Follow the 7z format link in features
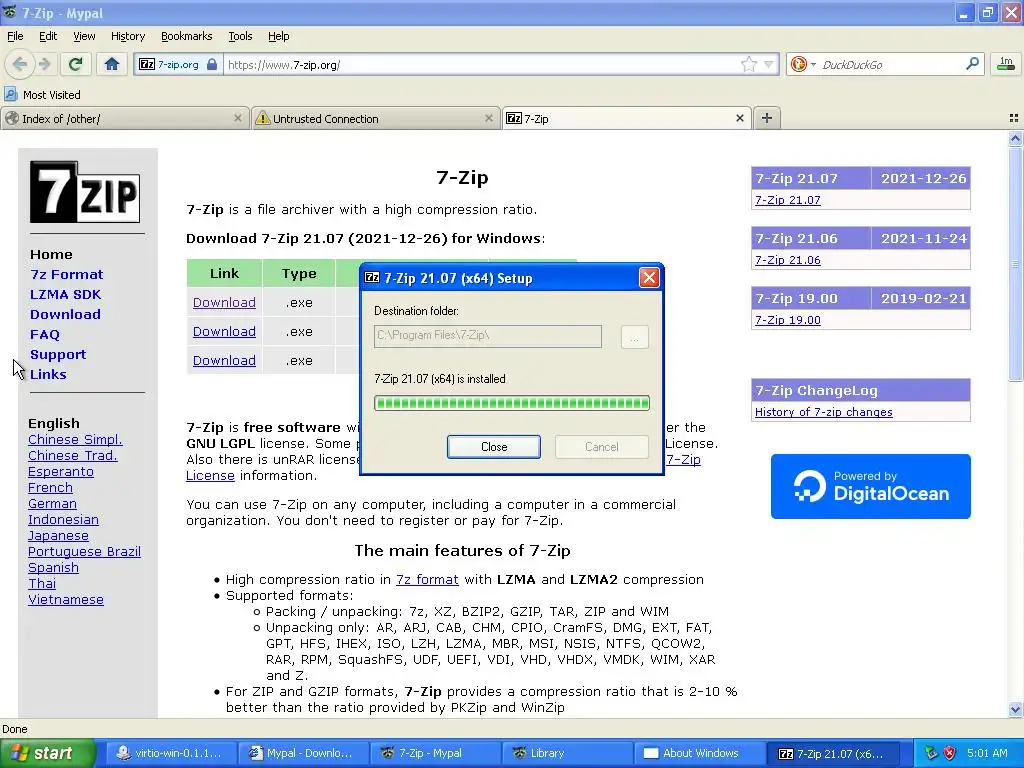 pyautogui.click(x=427, y=579)
